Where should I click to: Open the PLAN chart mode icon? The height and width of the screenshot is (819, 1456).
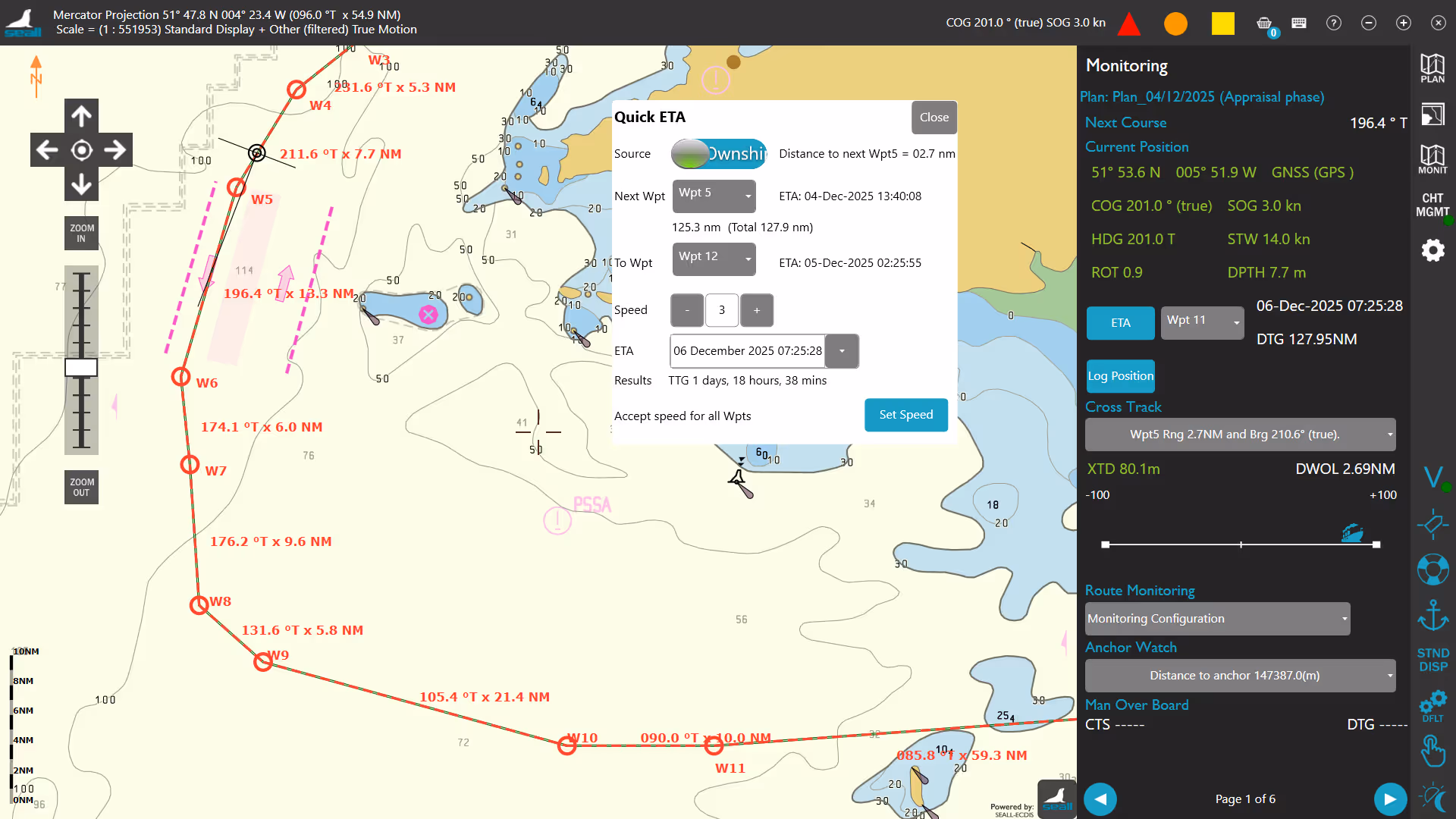(1432, 68)
